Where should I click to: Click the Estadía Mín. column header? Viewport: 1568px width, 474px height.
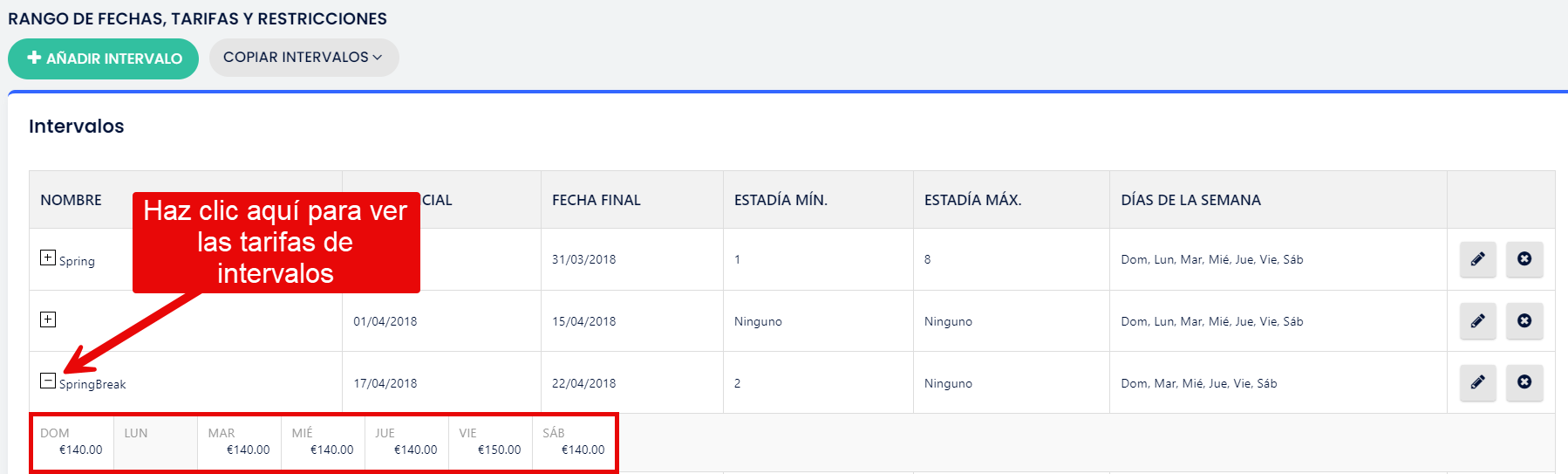coord(781,200)
